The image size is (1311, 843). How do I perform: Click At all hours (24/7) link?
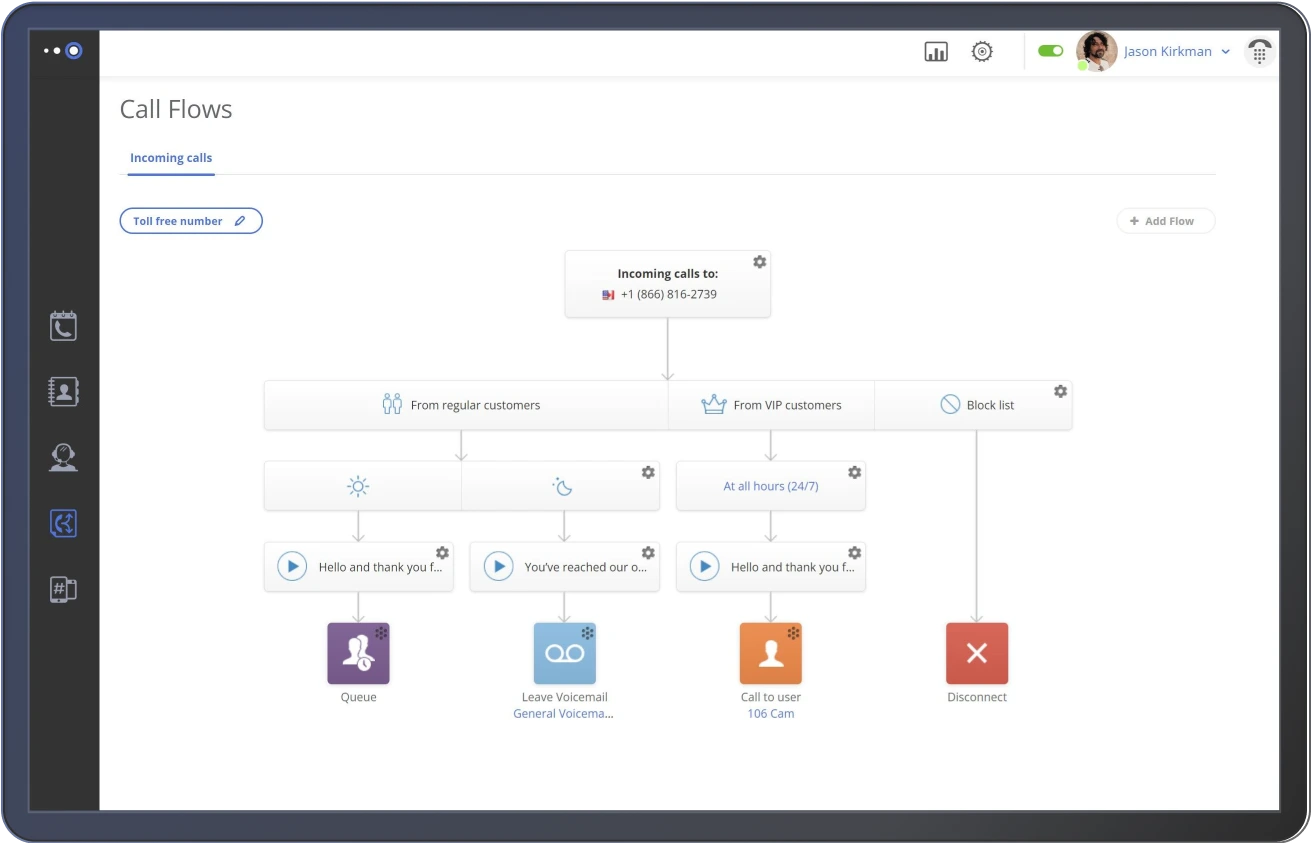[x=771, y=486]
